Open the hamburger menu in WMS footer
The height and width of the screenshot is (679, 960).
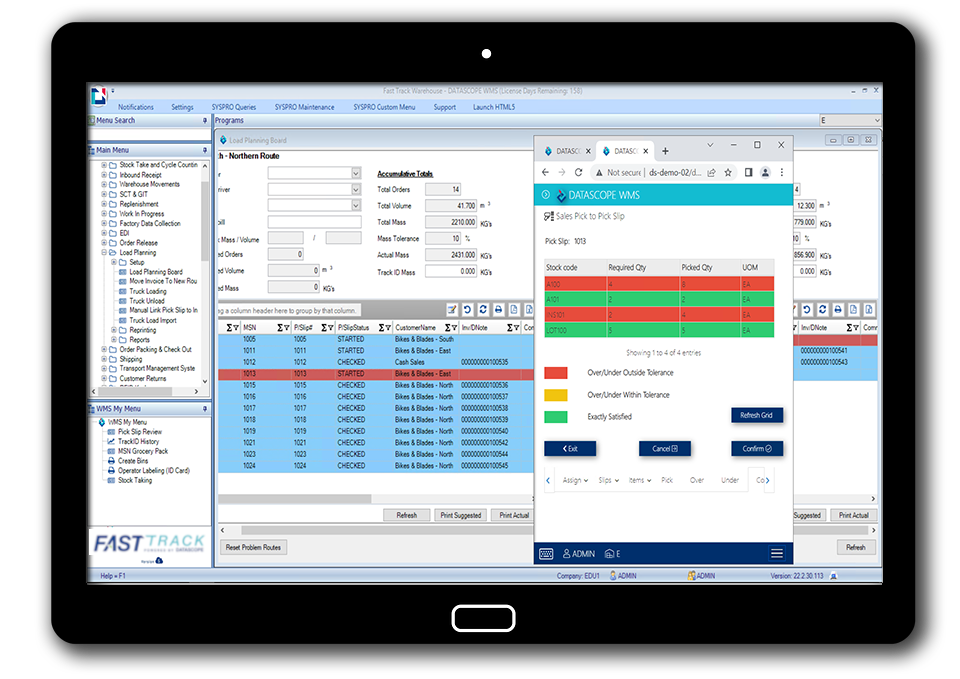pyautogui.click(x=776, y=553)
